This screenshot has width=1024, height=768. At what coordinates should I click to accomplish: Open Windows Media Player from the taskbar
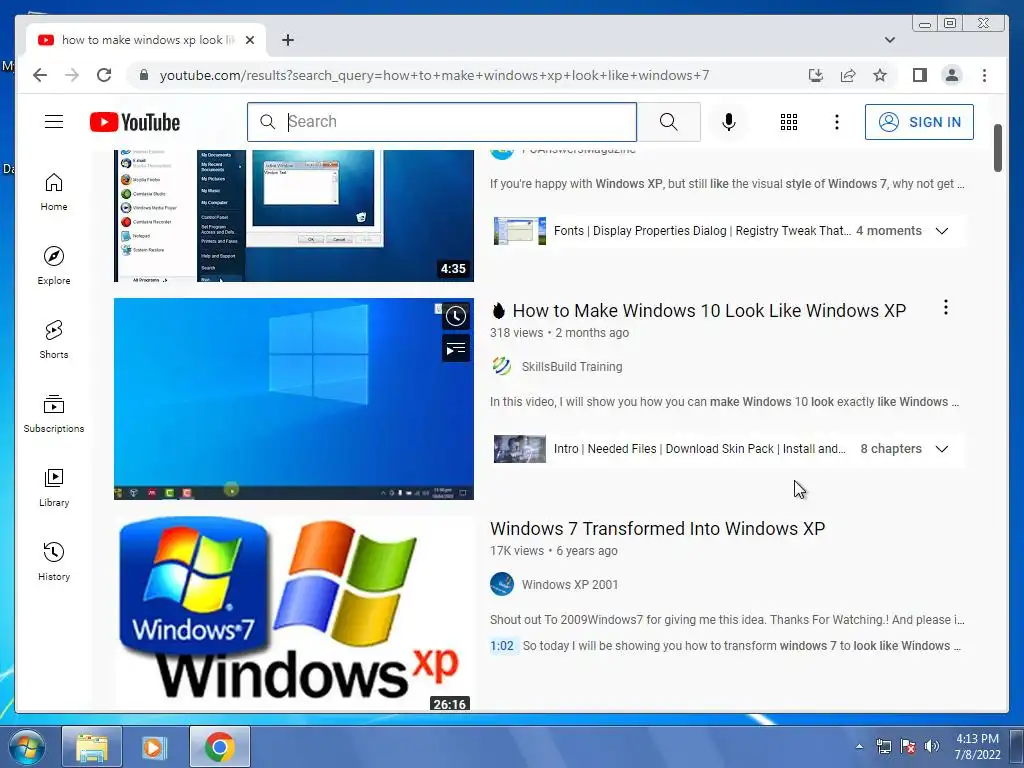[155, 746]
